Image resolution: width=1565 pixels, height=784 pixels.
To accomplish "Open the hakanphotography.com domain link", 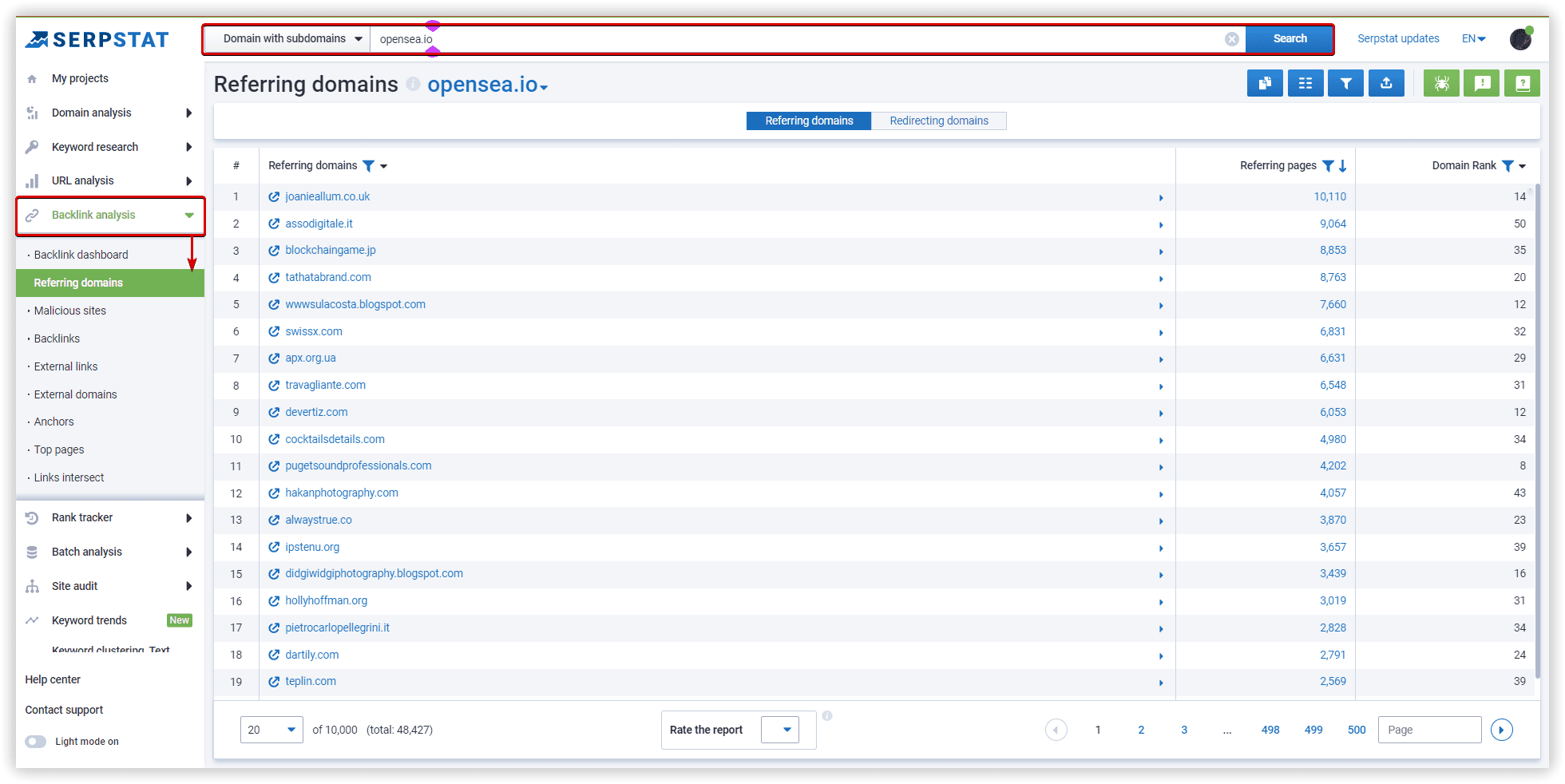I will (x=342, y=493).
